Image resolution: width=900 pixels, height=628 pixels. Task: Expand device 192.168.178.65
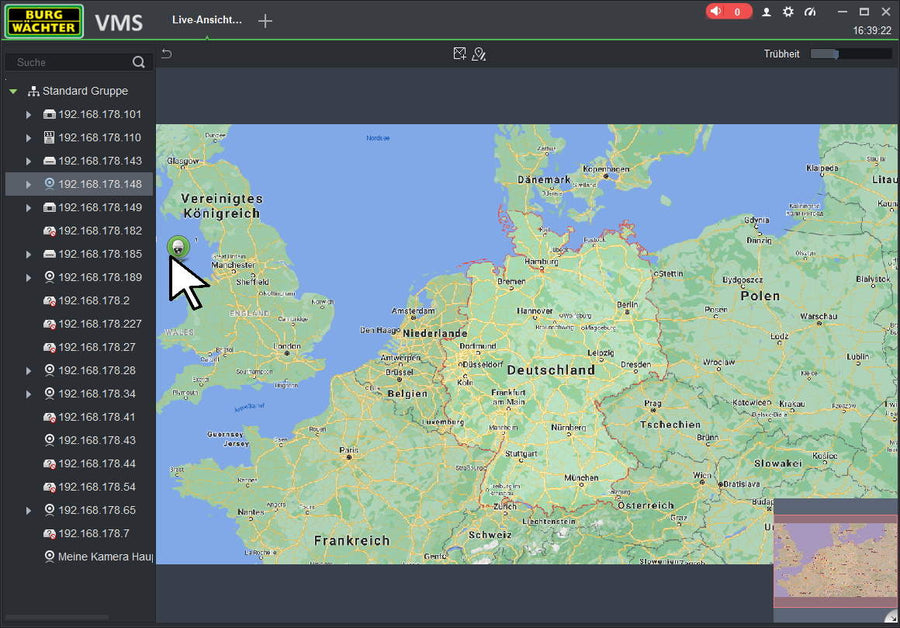29,511
